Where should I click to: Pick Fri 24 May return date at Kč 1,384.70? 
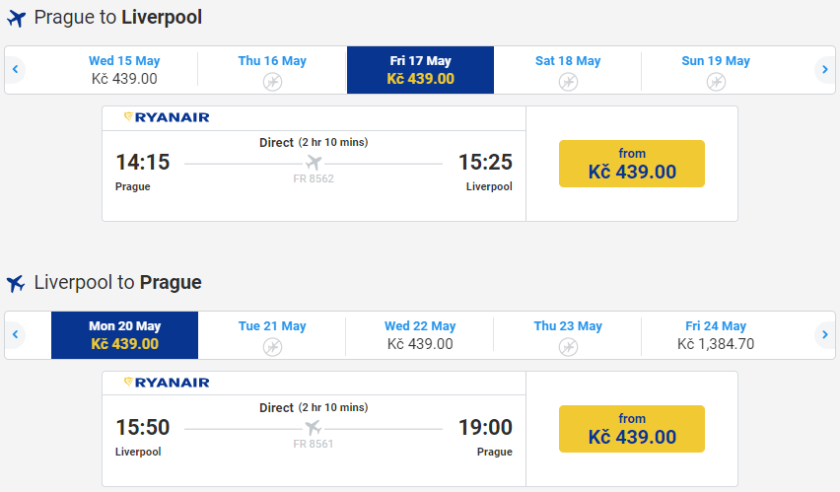coord(716,335)
